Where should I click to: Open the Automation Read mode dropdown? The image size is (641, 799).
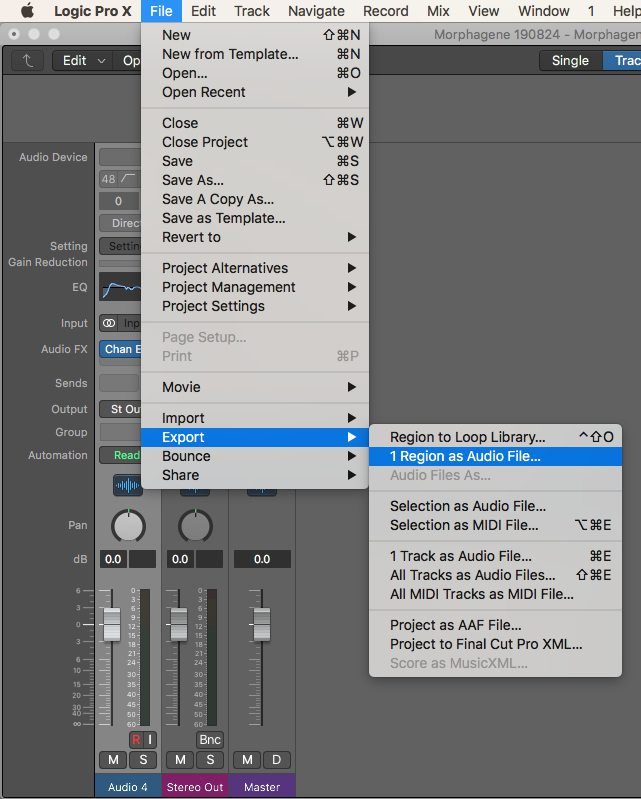click(120, 455)
